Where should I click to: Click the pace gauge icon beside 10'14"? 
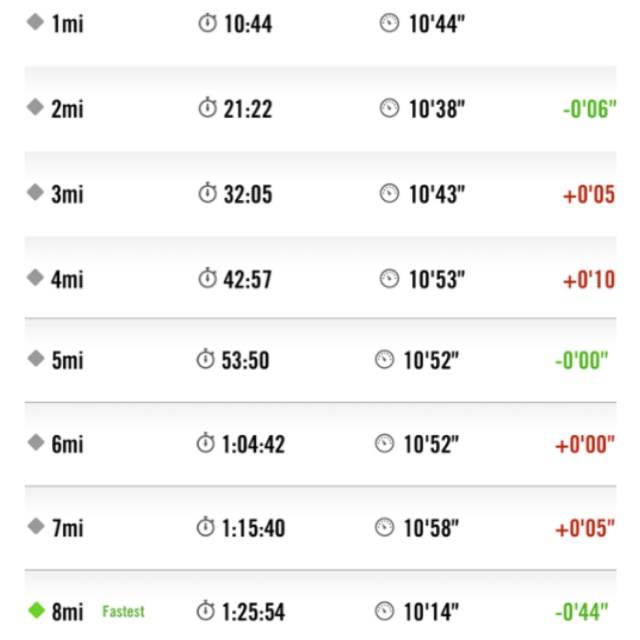(385, 610)
